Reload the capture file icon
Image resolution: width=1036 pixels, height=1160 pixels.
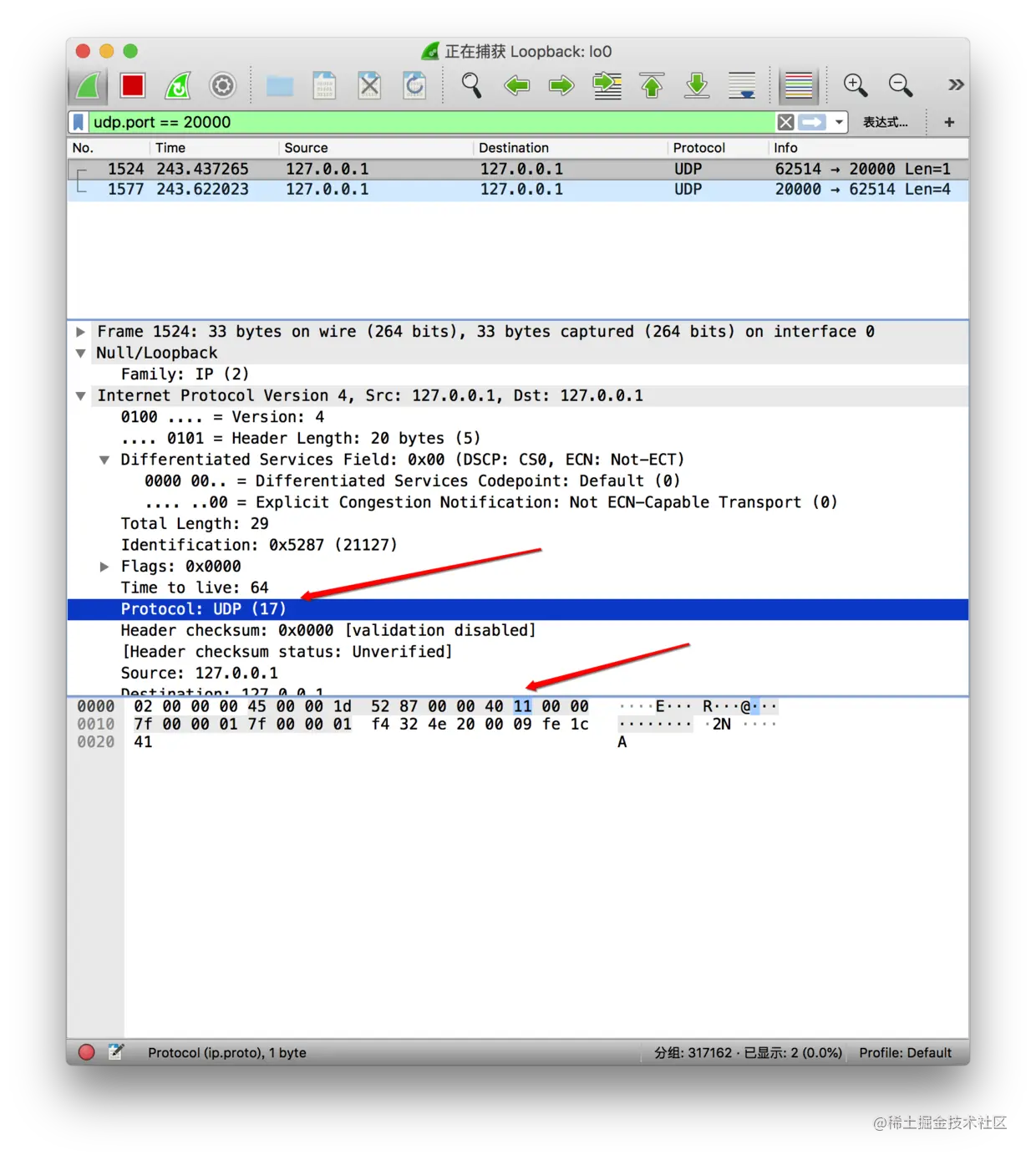point(414,85)
